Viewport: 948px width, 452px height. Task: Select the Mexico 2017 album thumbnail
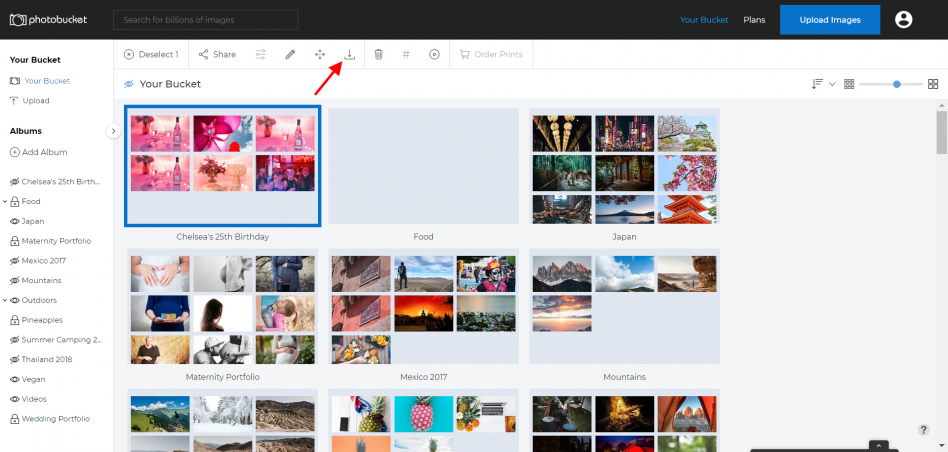pyautogui.click(x=423, y=306)
